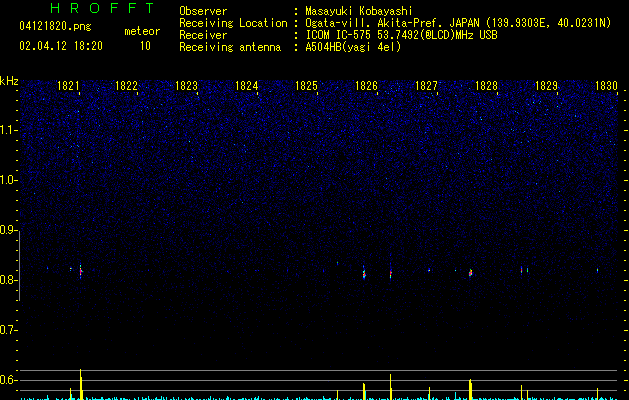This screenshot has width=629, height=400.
Task: Click time marker 1828
Action: click(x=486, y=86)
